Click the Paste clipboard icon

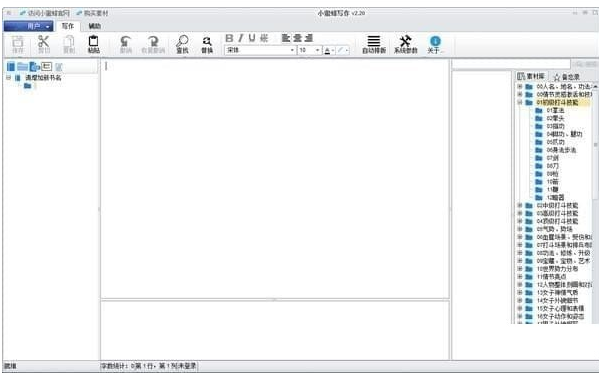pos(94,41)
